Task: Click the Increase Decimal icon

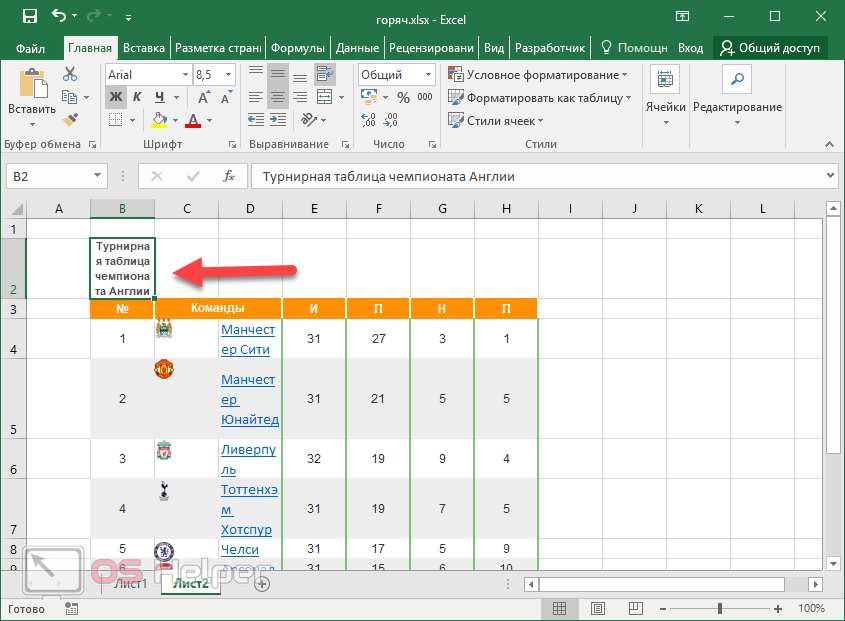Action: 367,119
